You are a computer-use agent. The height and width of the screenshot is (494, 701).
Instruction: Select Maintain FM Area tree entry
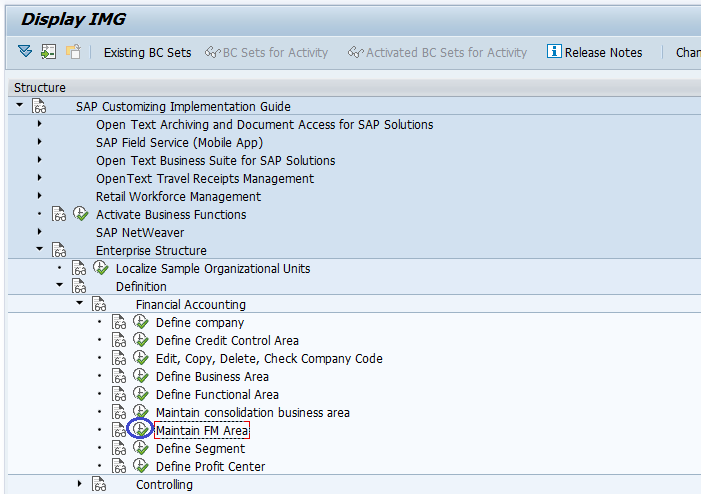(x=202, y=431)
